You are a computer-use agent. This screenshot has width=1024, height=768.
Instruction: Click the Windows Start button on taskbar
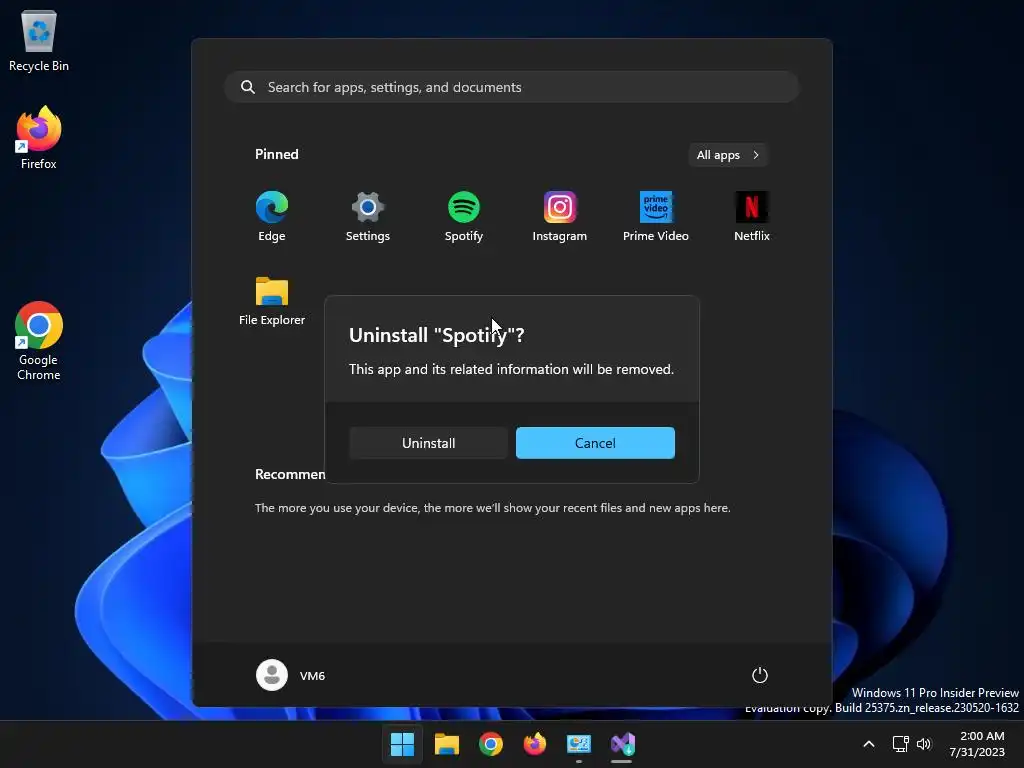(x=402, y=744)
